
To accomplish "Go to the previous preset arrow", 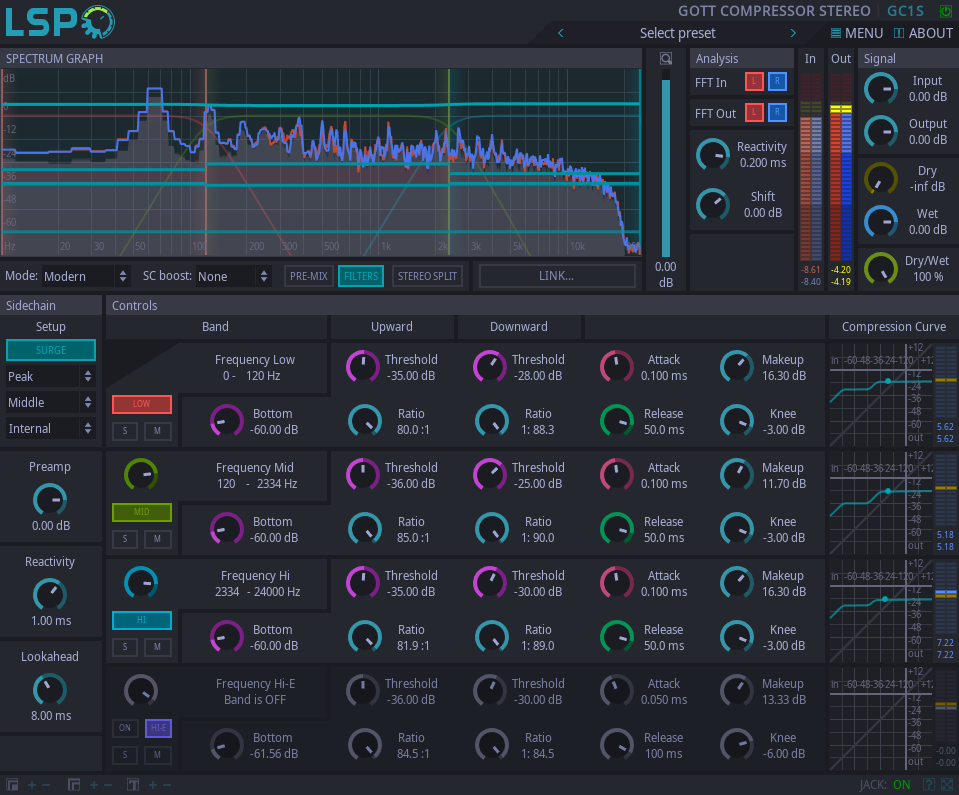I will pyautogui.click(x=560, y=33).
